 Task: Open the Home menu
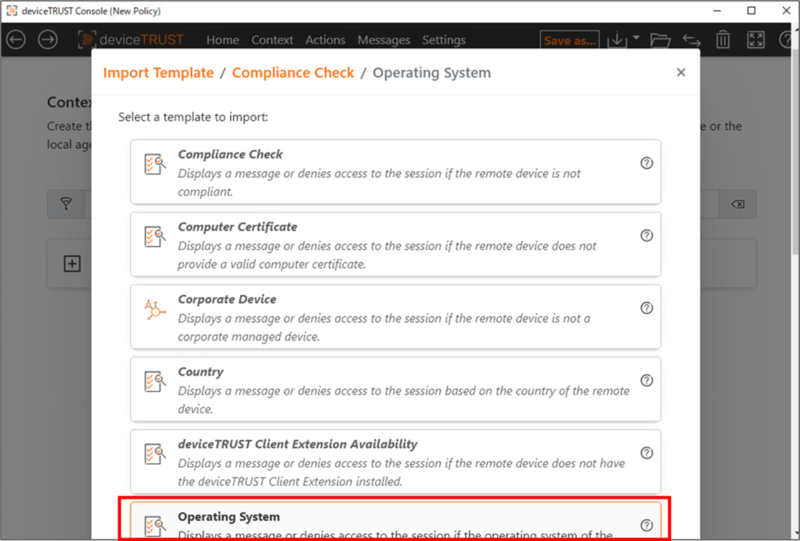tap(222, 40)
